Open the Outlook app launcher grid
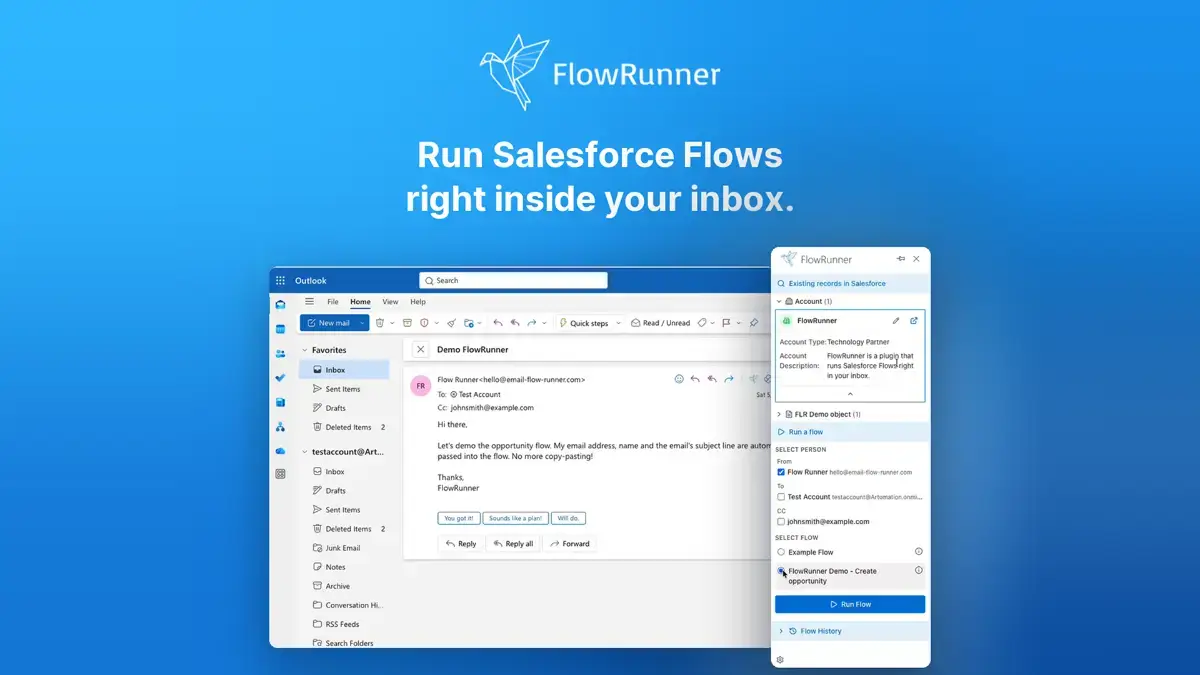The image size is (1200, 675). [x=280, y=281]
